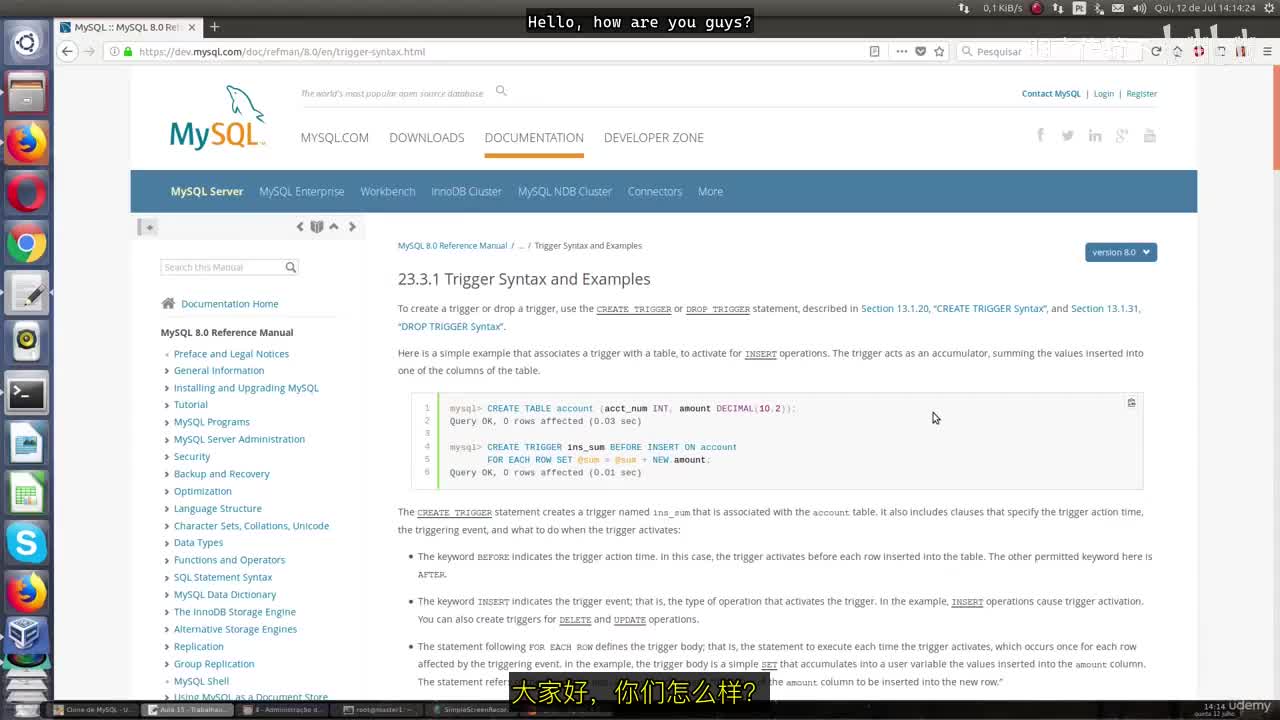Viewport: 1280px width, 720px height.
Task: Open MYSQL.COM top navigation tab
Action: tap(335, 138)
